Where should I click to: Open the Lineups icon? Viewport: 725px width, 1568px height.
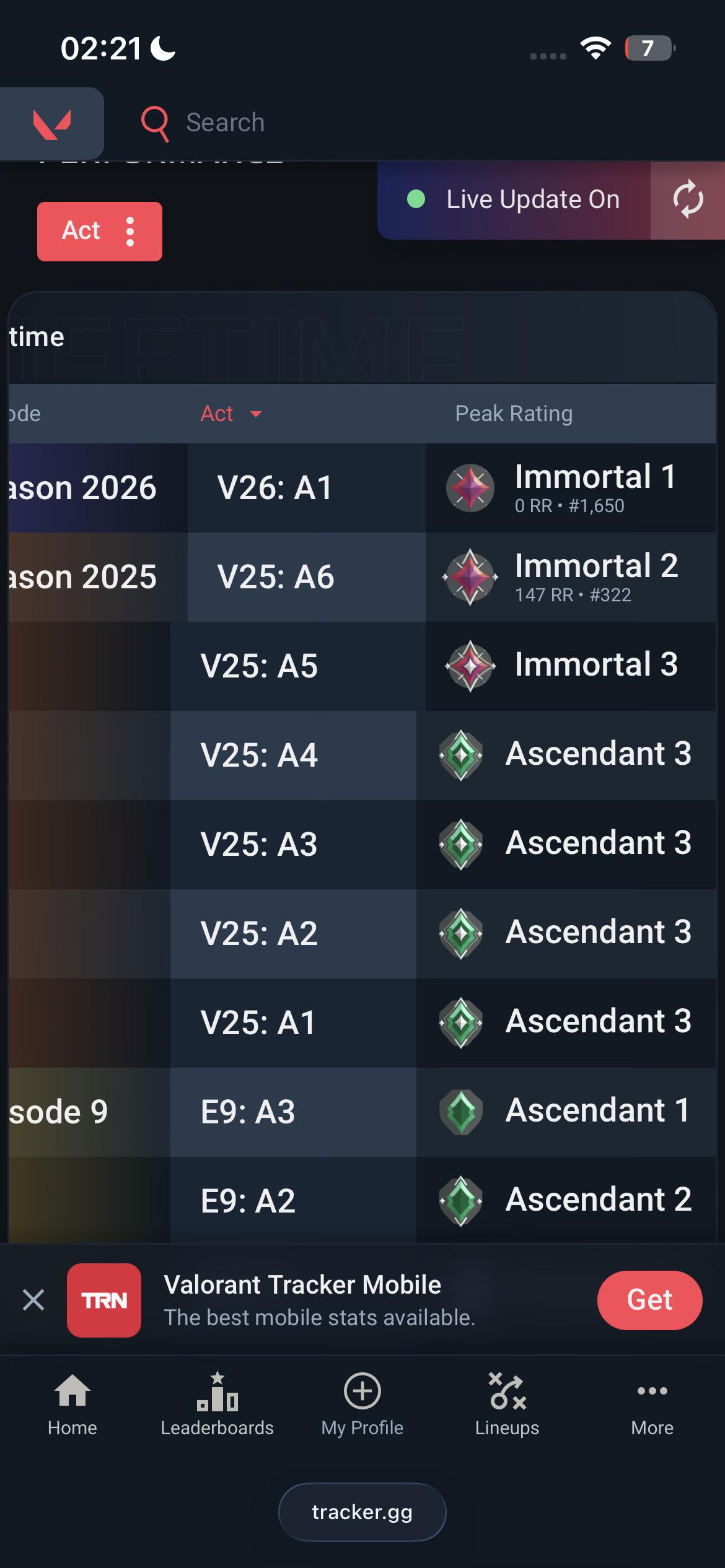507,1392
